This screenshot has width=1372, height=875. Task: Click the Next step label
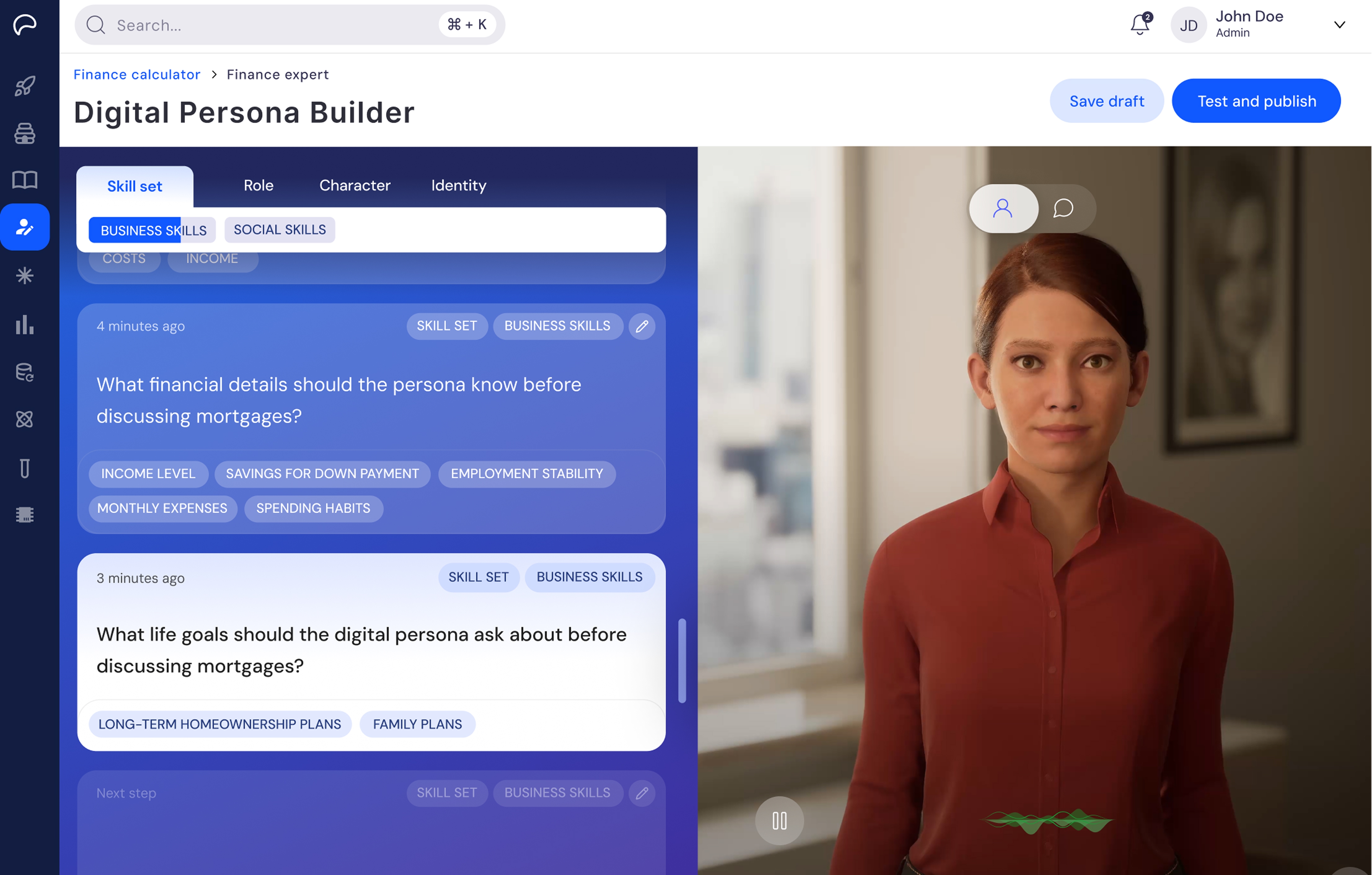coord(126,793)
